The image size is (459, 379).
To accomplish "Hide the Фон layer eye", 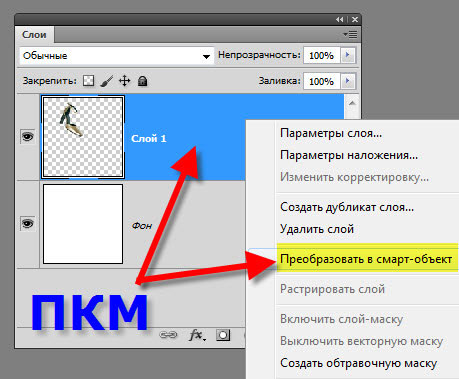I will pos(28,223).
